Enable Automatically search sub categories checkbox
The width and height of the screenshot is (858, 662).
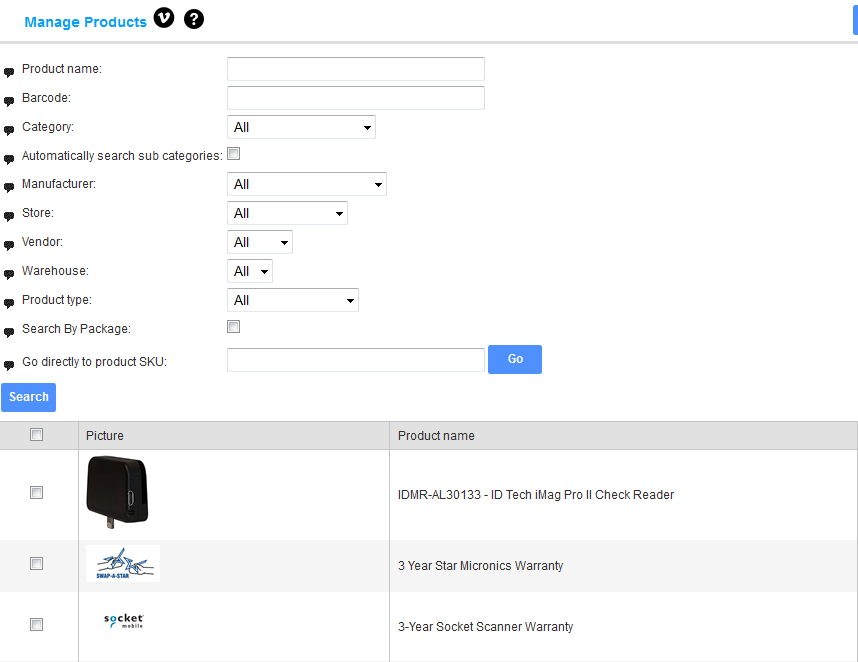[234, 154]
